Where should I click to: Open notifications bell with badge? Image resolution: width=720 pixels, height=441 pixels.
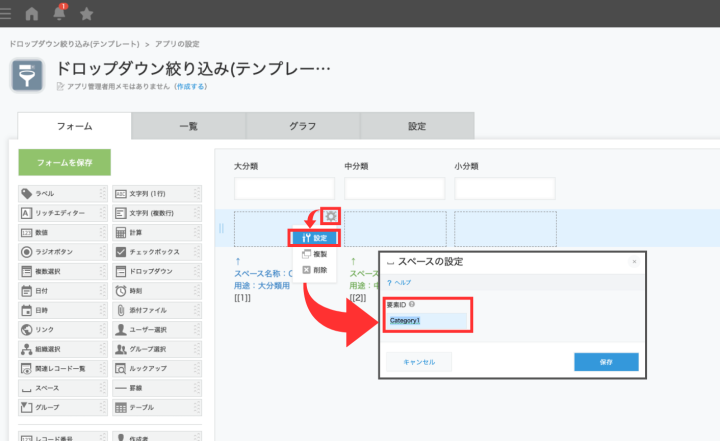pos(59,14)
